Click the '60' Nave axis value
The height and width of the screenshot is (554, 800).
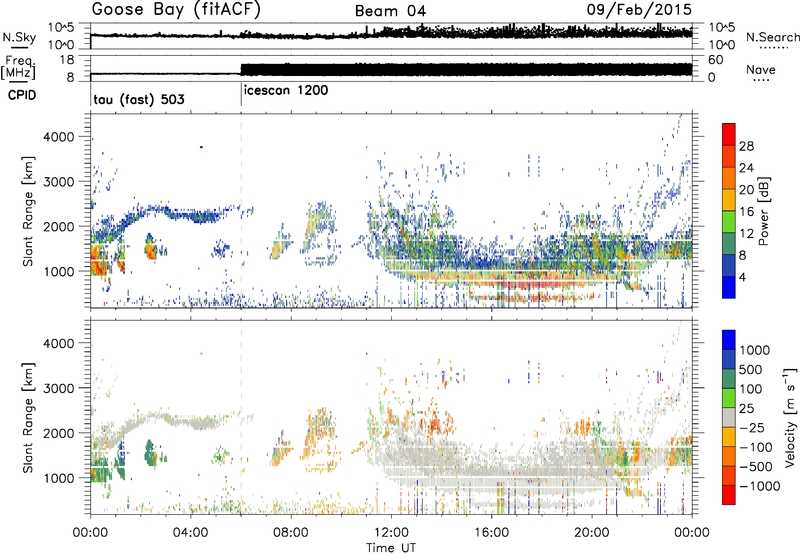point(715,60)
